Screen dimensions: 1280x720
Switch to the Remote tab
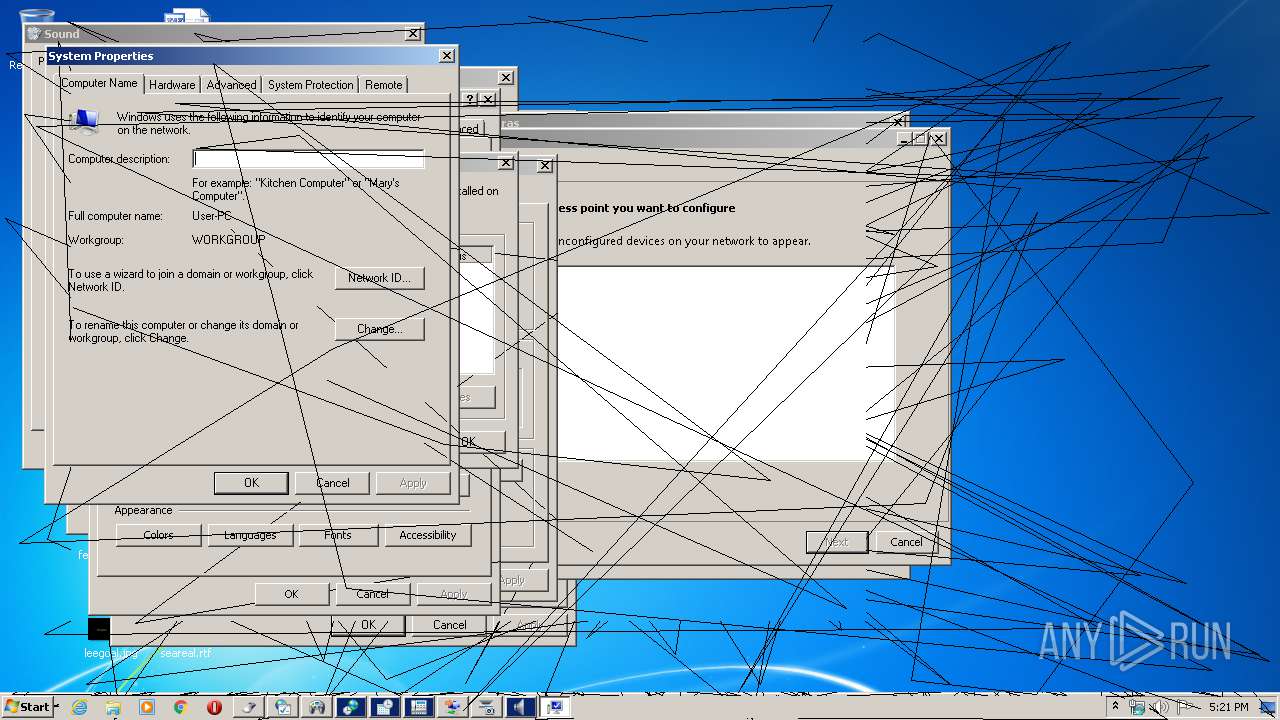click(384, 85)
